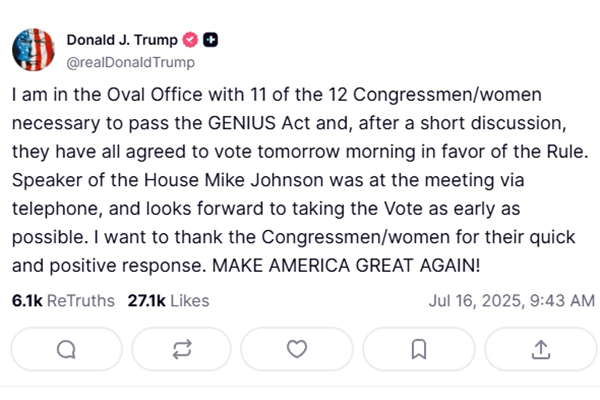Visit the @realDonaldTrump handle
Image resolution: width=600 pixels, height=400 pixels.
[131, 62]
